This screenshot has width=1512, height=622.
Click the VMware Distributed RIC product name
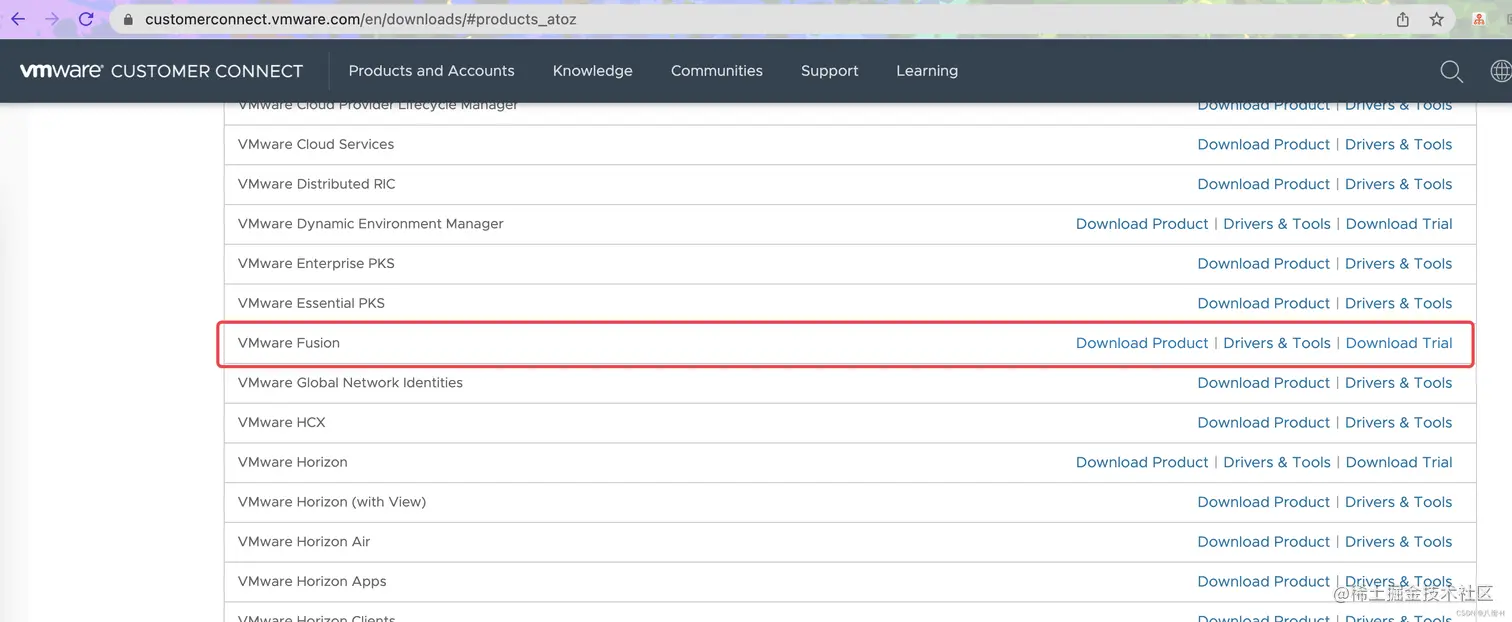point(317,184)
